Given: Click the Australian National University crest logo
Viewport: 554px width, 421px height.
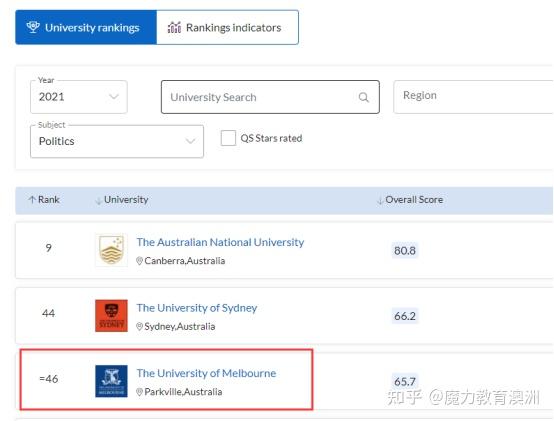Looking at the screenshot, I should coord(111,250).
